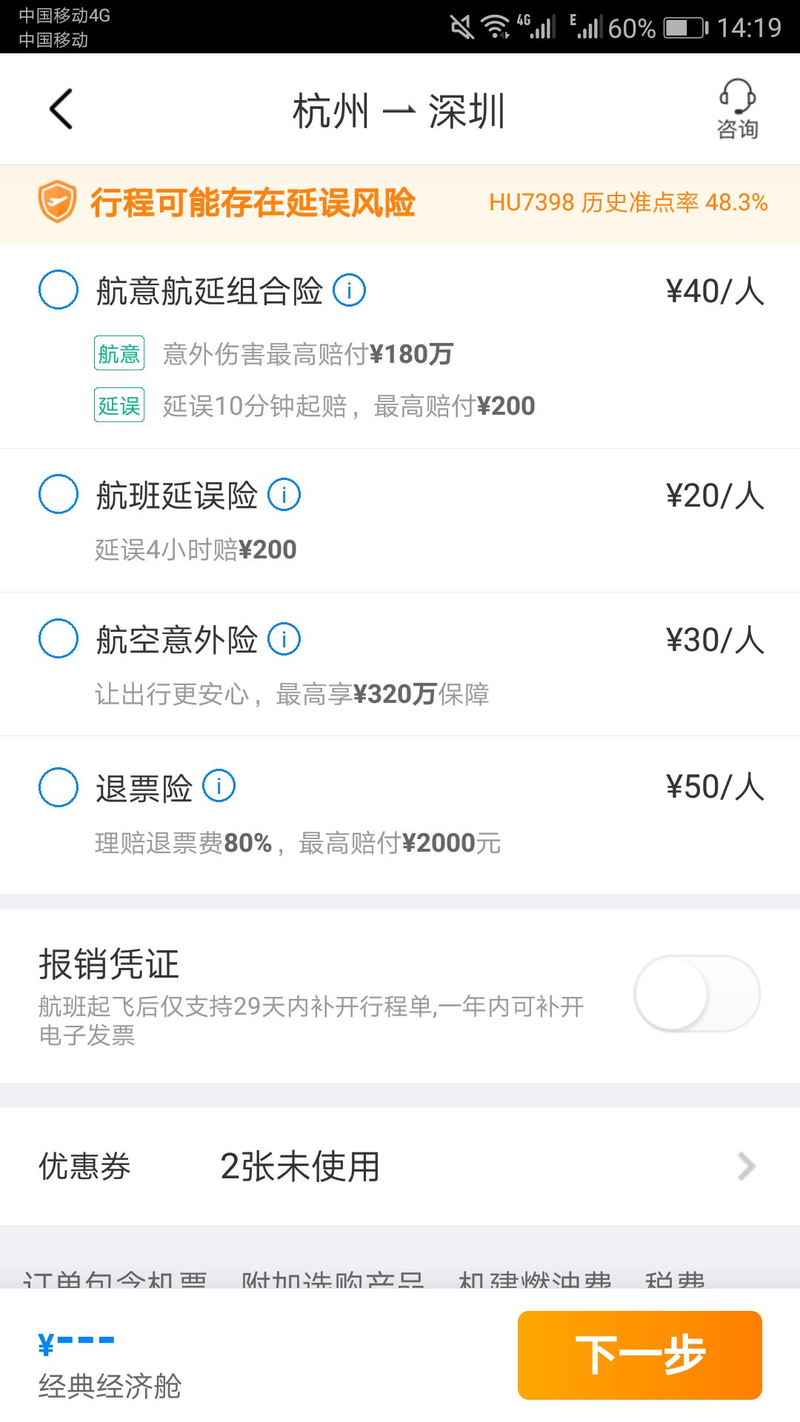
Task: Select the 航班延误险 radio option
Action: tap(58, 495)
